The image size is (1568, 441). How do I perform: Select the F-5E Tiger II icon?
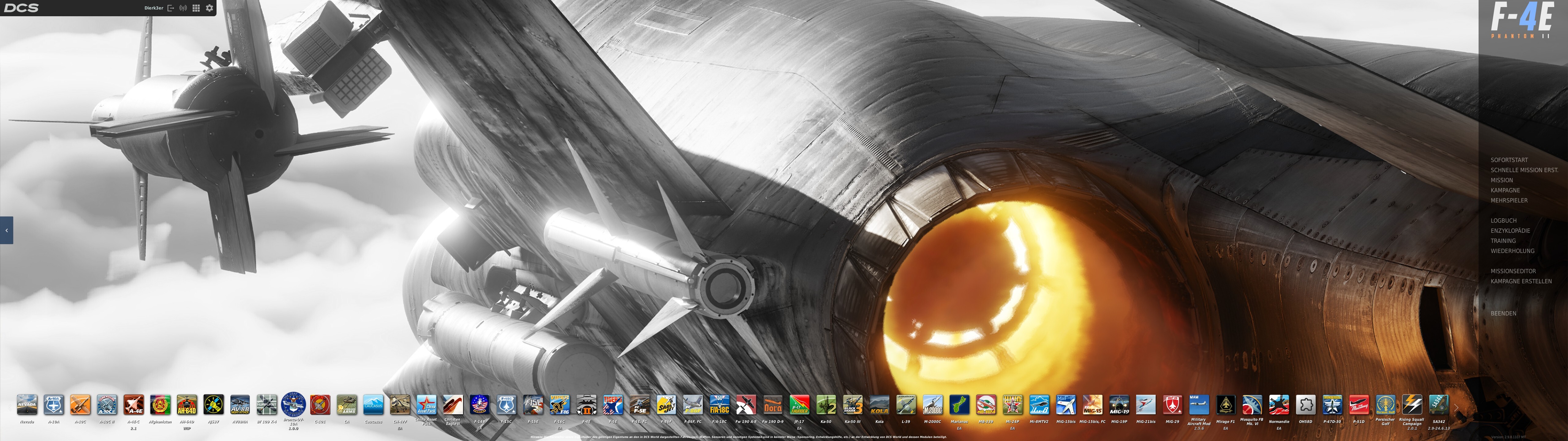pos(613,405)
